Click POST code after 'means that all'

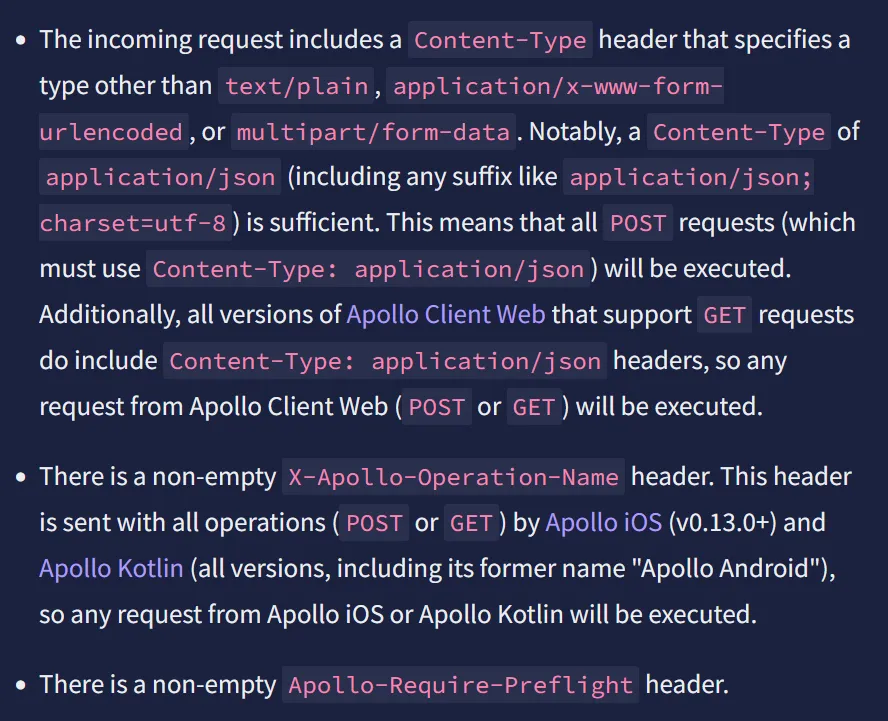tap(638, 223)
